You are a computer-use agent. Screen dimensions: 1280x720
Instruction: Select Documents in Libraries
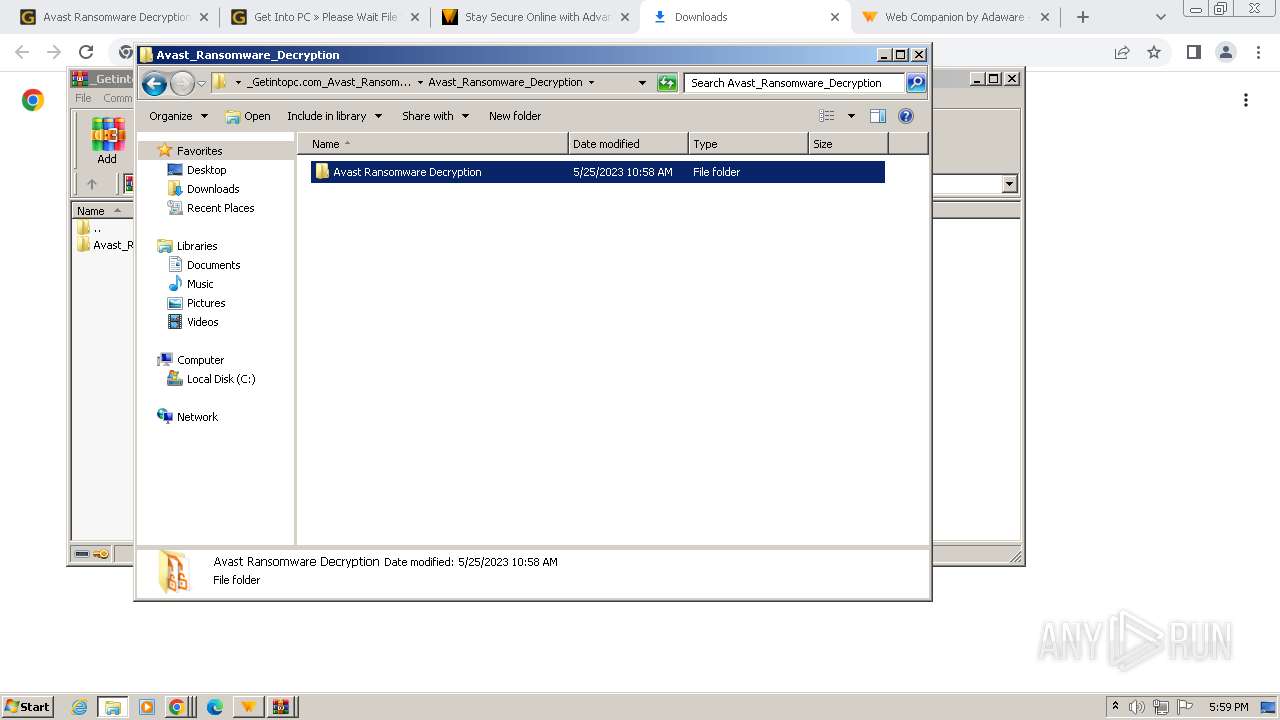point(213,265)
